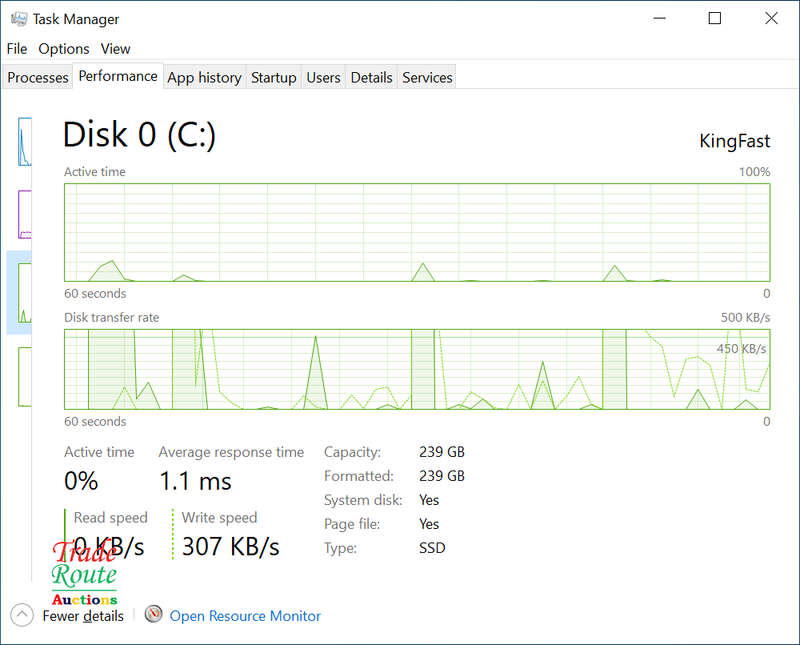Image resolution: width=800 pixels, height=645 pixels.
Task: Open Resource Monitor link
Action: [245, 616]
